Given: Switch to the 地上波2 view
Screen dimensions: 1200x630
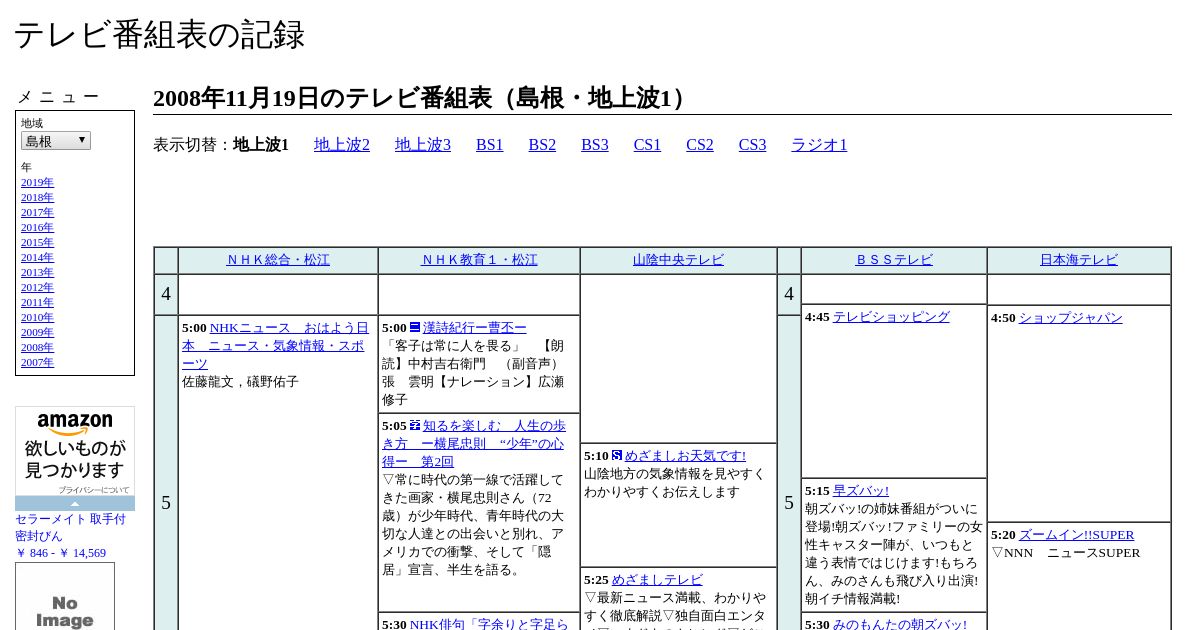Looking at the screenshot, I should click(x=342, y=145).
